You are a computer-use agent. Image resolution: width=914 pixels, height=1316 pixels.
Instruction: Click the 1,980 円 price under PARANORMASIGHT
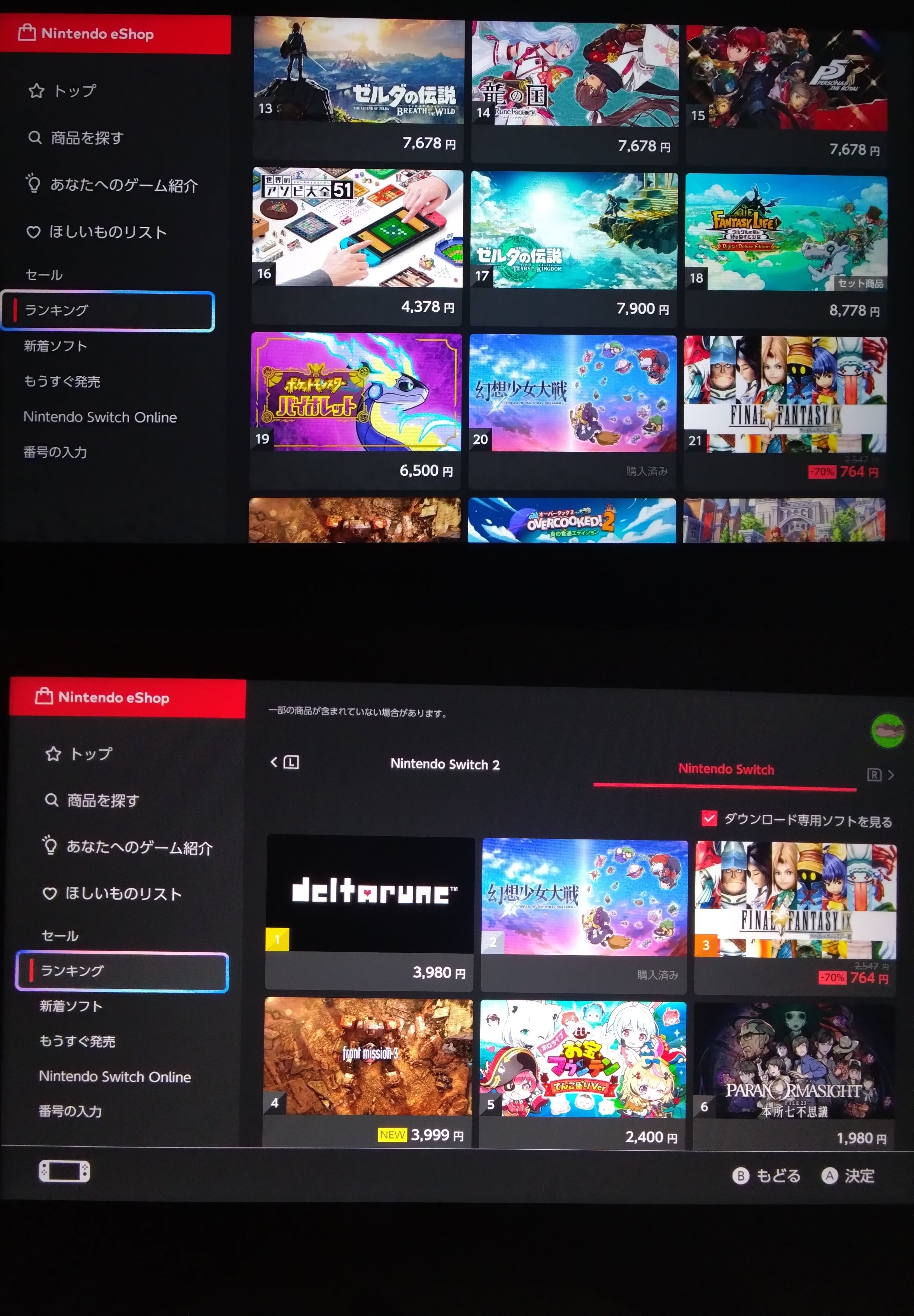(861, 1138)
